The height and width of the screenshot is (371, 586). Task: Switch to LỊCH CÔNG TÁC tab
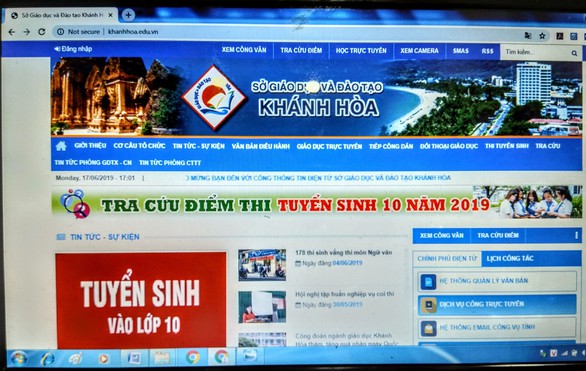coord(510,259)
